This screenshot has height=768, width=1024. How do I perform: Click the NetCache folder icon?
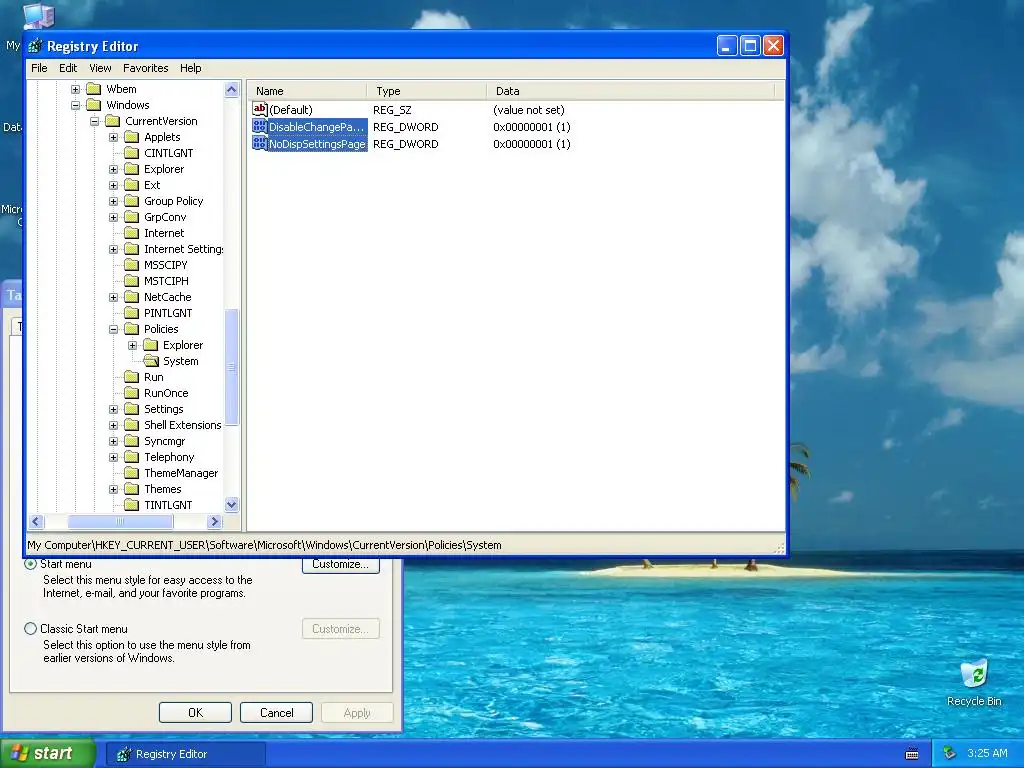click(x=132, y=297)
